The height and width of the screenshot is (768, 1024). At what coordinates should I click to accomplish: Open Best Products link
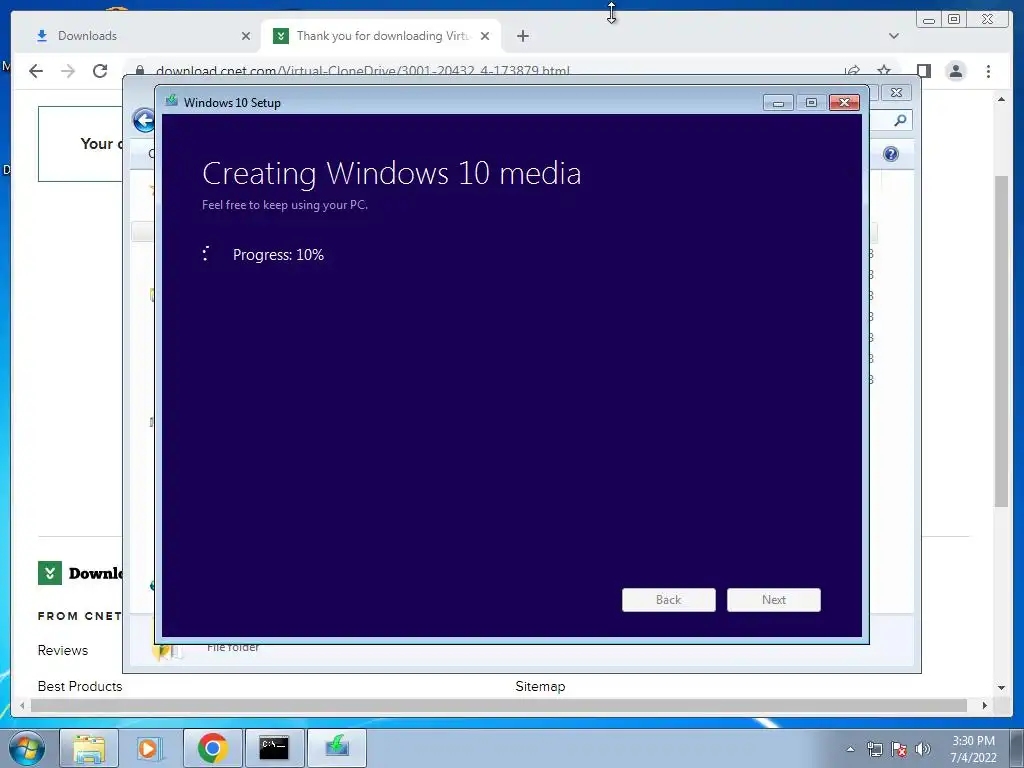click(x=80, y=686)
